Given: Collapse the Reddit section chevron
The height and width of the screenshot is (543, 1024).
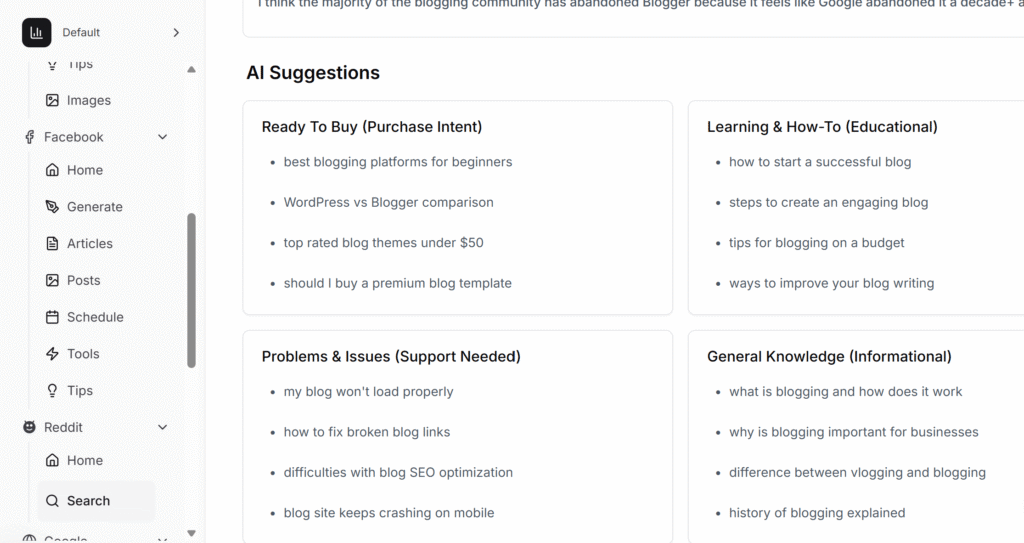Looking at the screenshot, I should coord(163,427).
